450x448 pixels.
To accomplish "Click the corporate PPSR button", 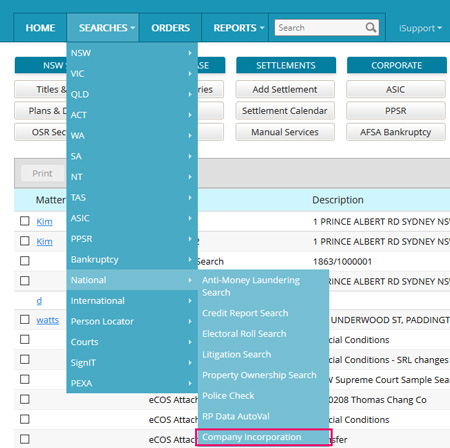I will (x=396, y=111).
